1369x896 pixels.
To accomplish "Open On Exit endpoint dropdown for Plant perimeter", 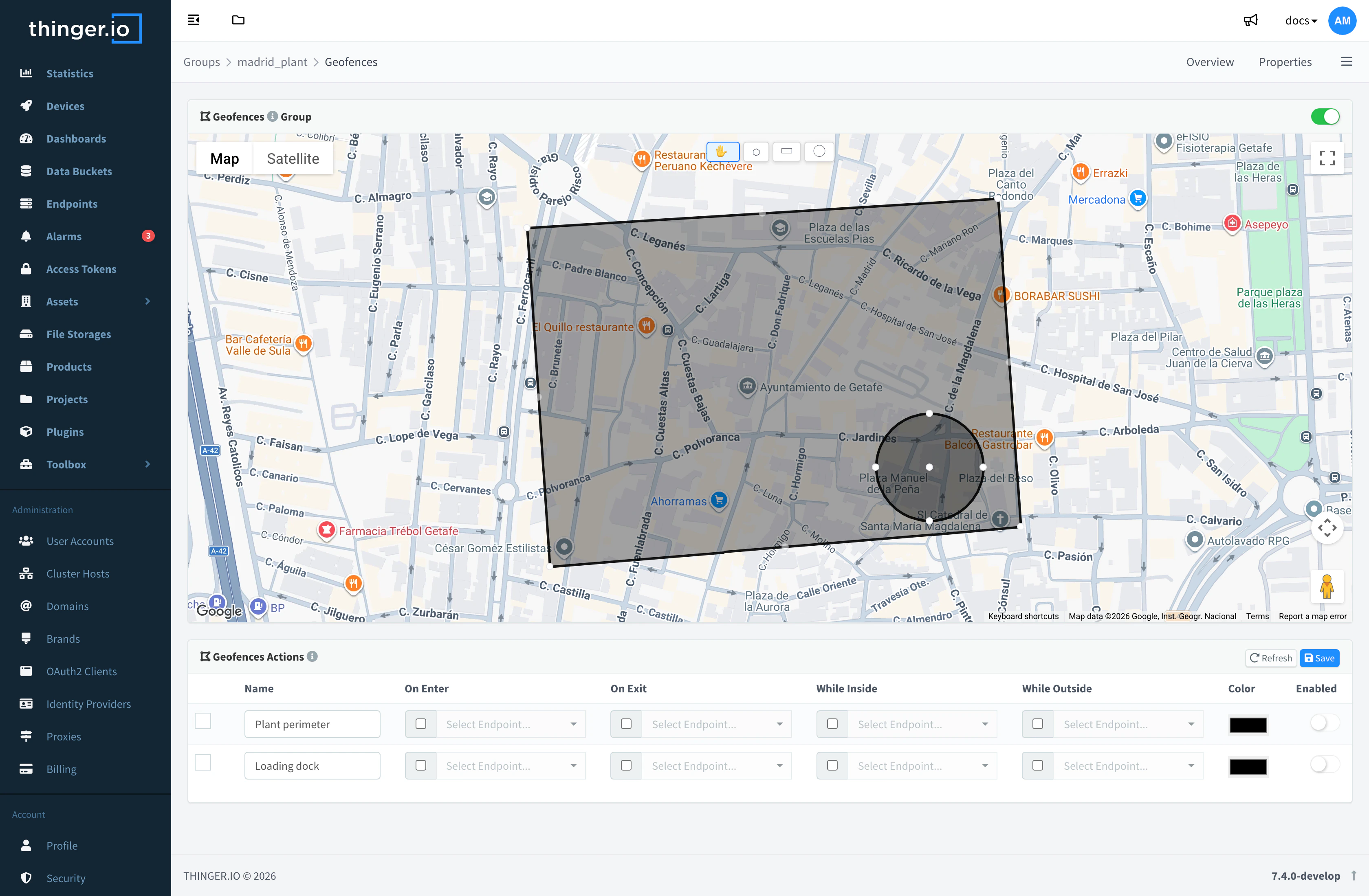I will 717,724.
